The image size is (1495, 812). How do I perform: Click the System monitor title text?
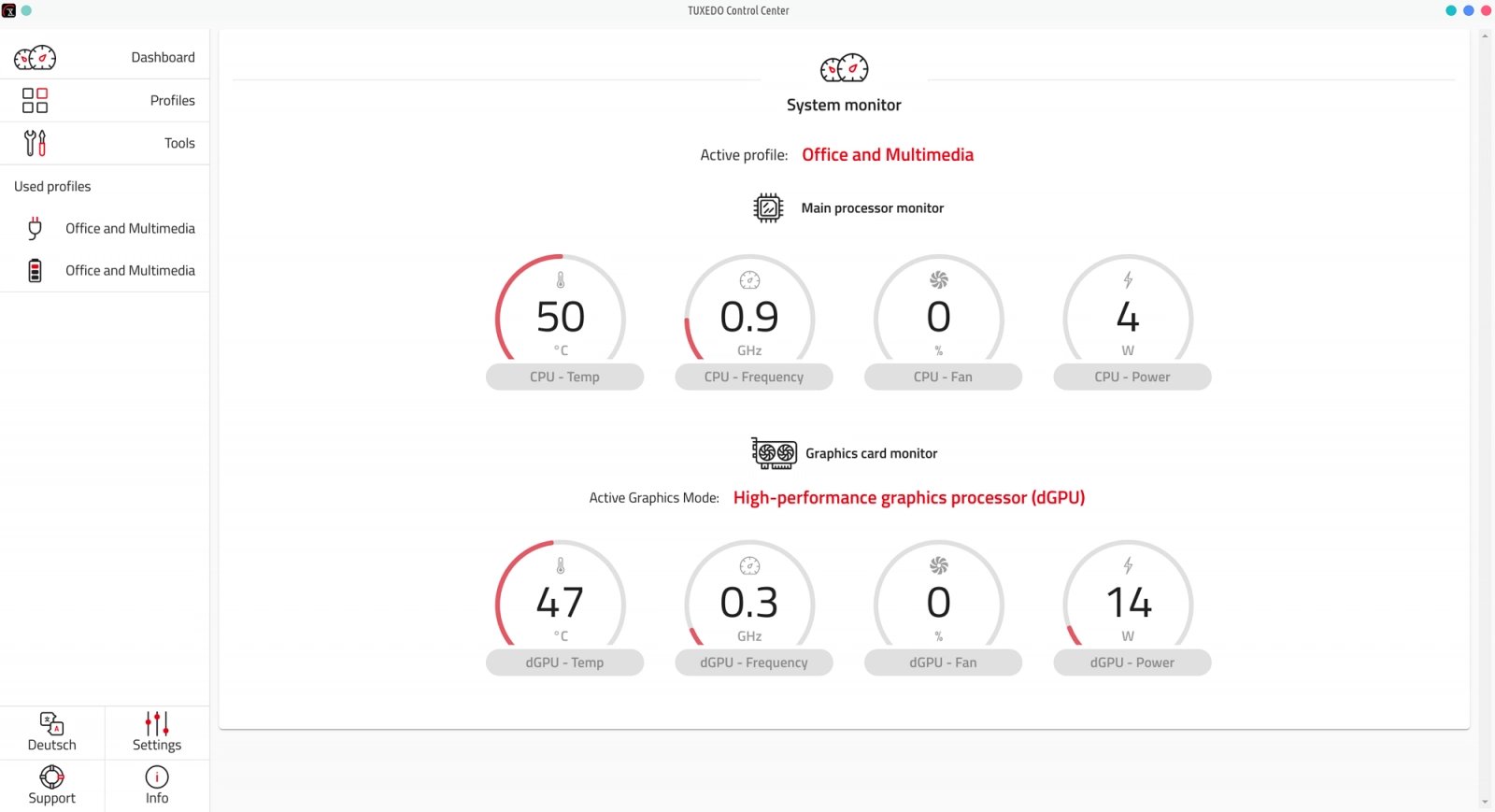click(x=844, y=105)
